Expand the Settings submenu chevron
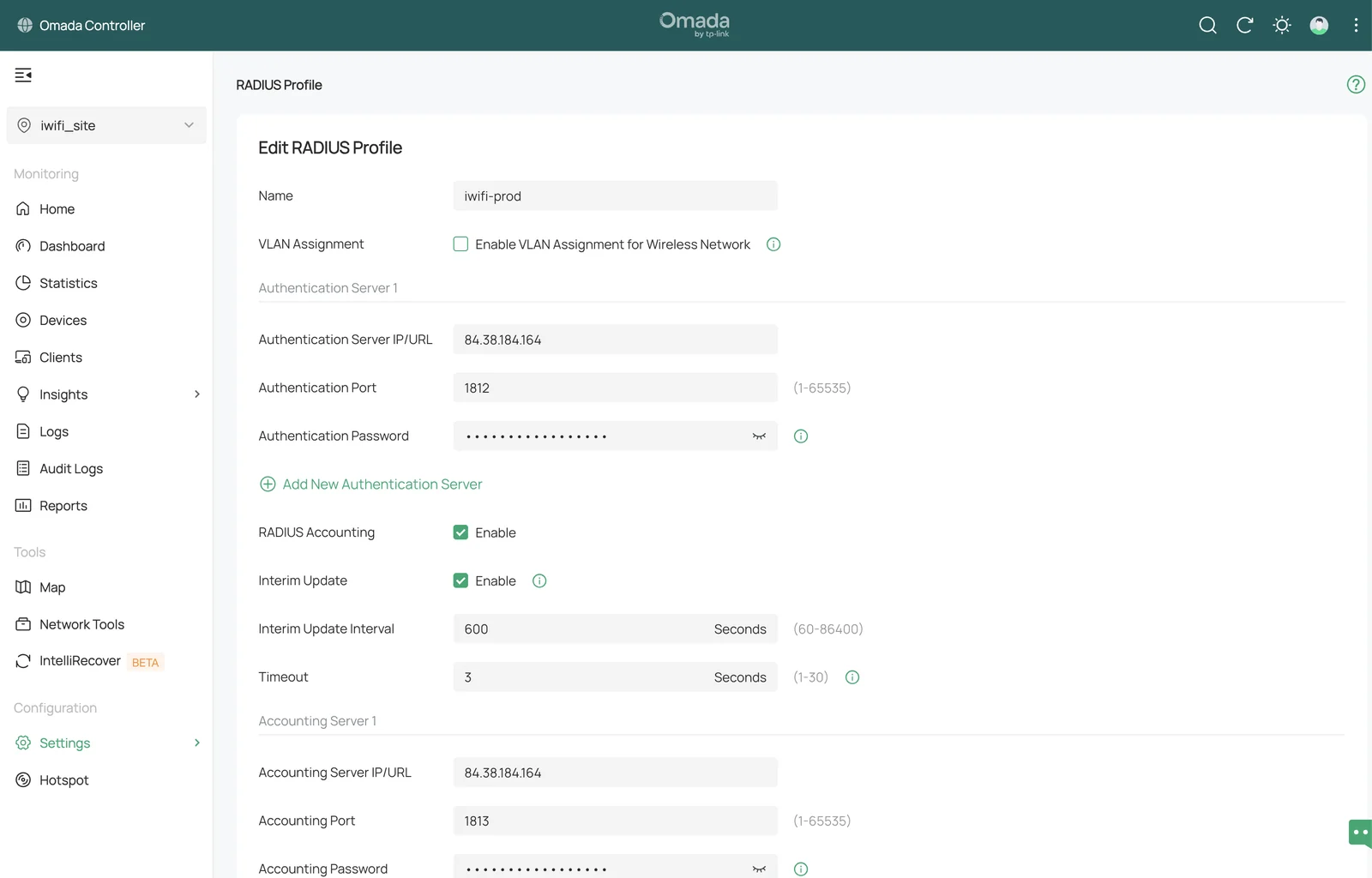This screenshot has width=1372, height=878. pos(197,743)
